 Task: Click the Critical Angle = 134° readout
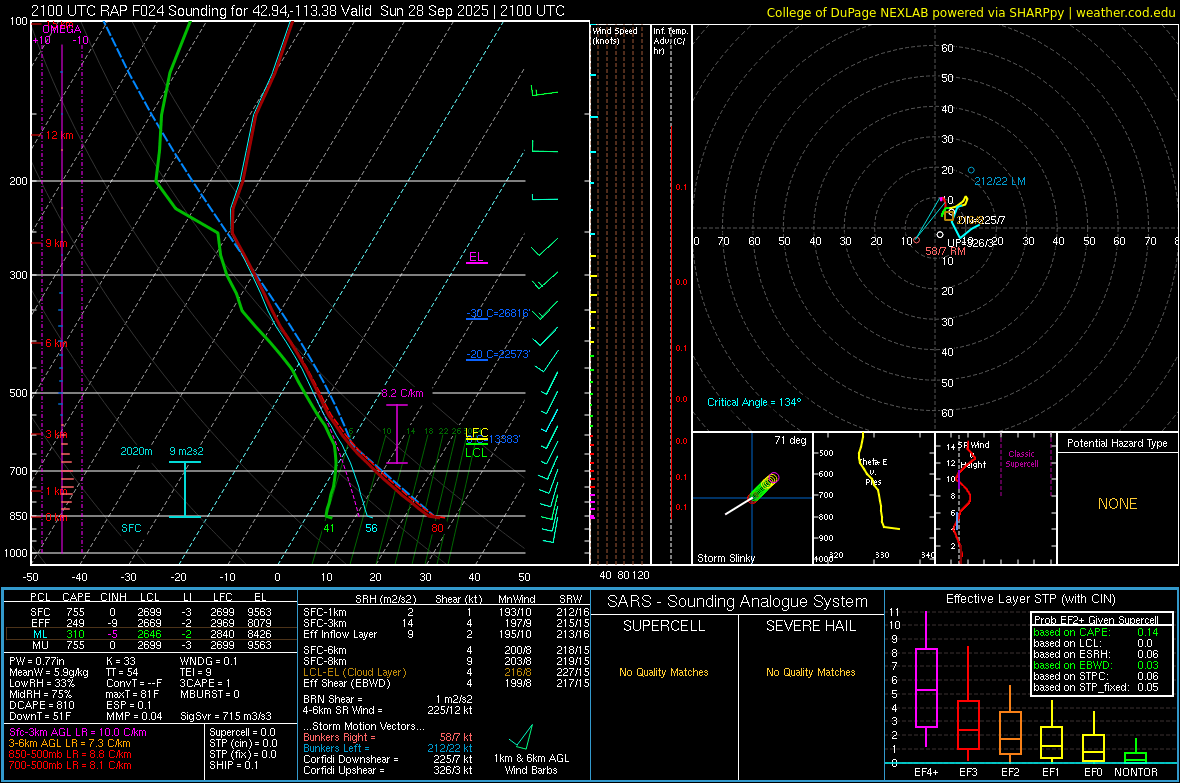(x=754, y=402)
